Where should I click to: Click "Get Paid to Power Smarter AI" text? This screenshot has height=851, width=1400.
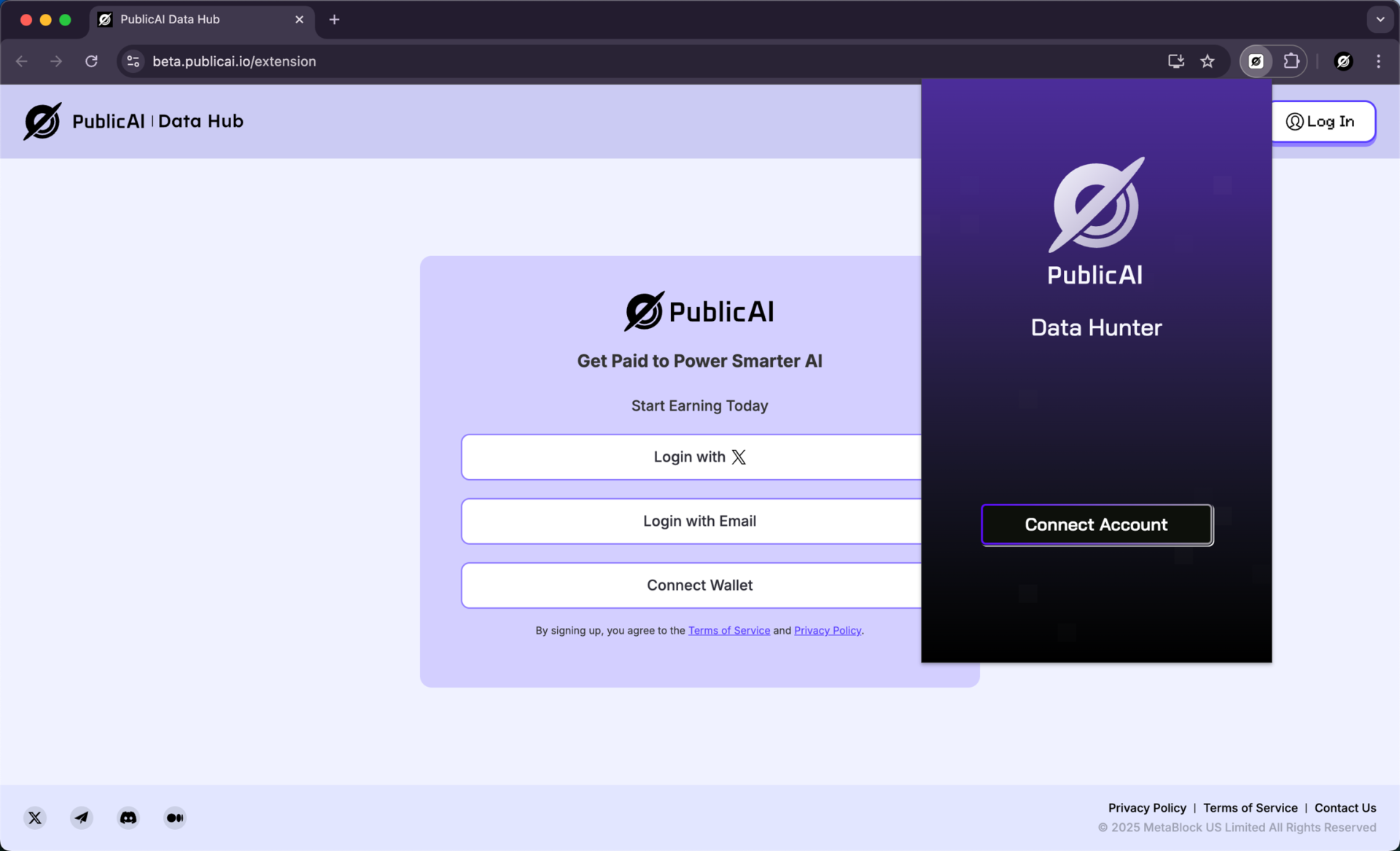(699, 361)
